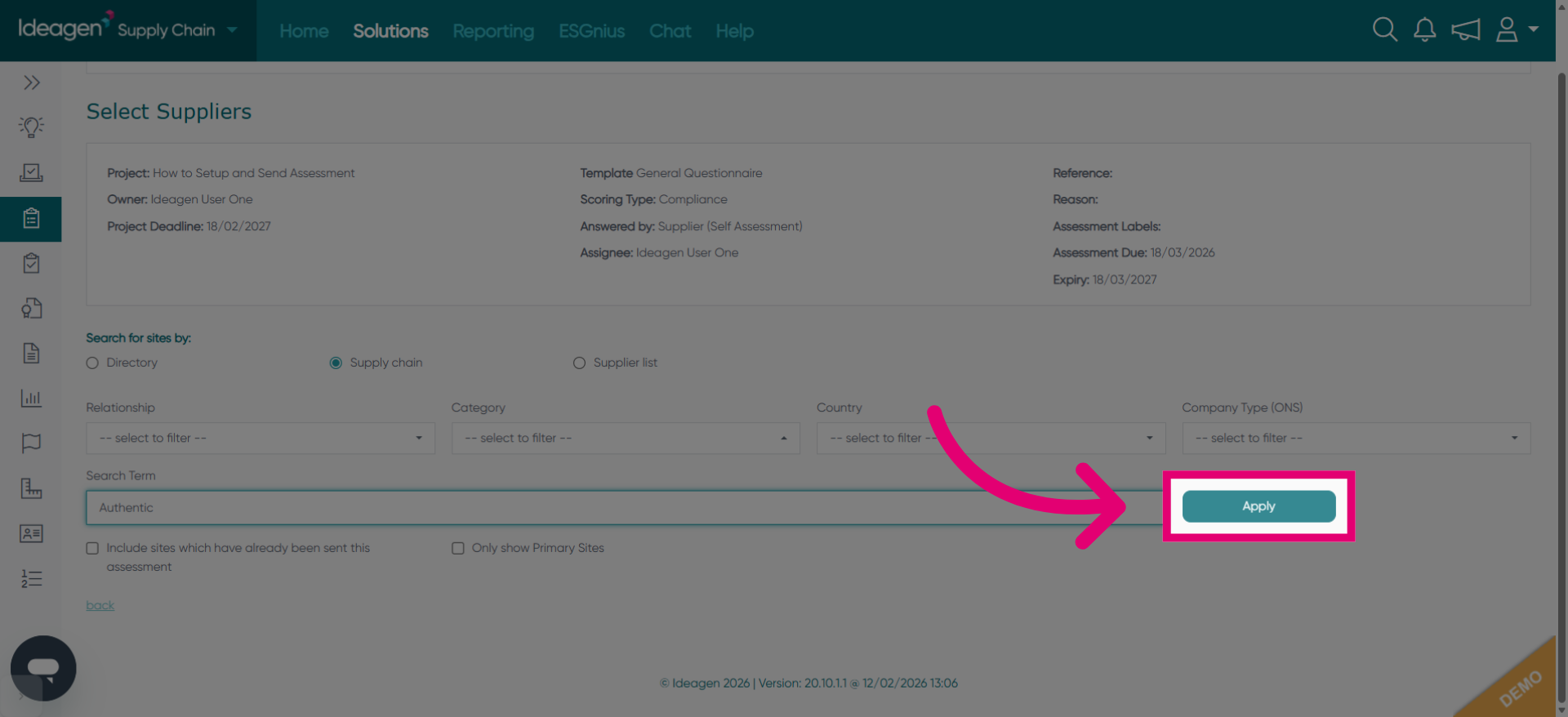Open the search magnifier in top bar
Screen dimensions: 1568x717
[1385, 29]
